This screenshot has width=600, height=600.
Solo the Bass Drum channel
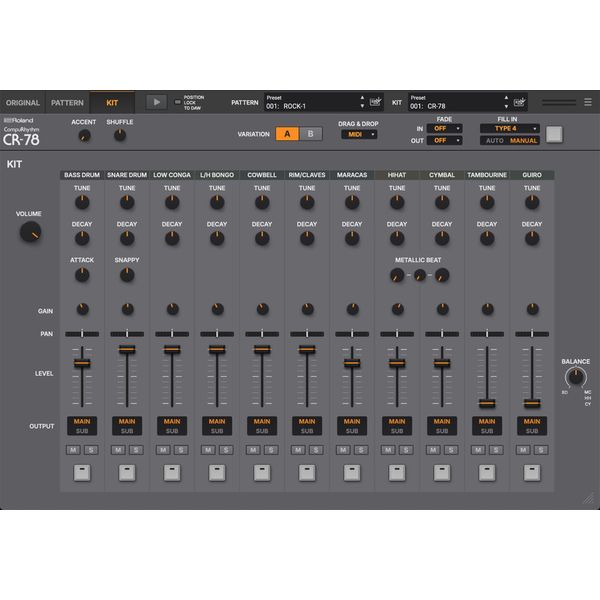91,450
